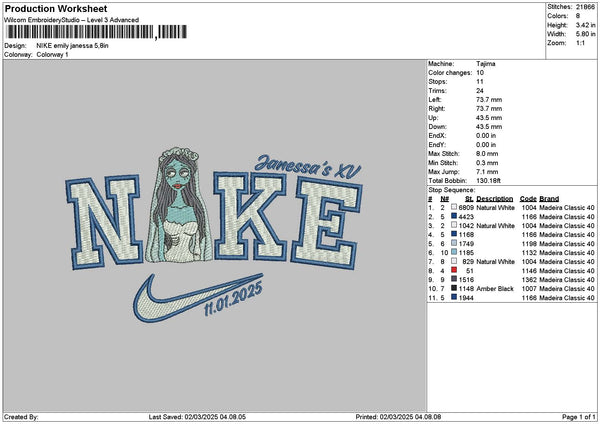
Task: Click the "Created By:" footer label
Action: 21,417
